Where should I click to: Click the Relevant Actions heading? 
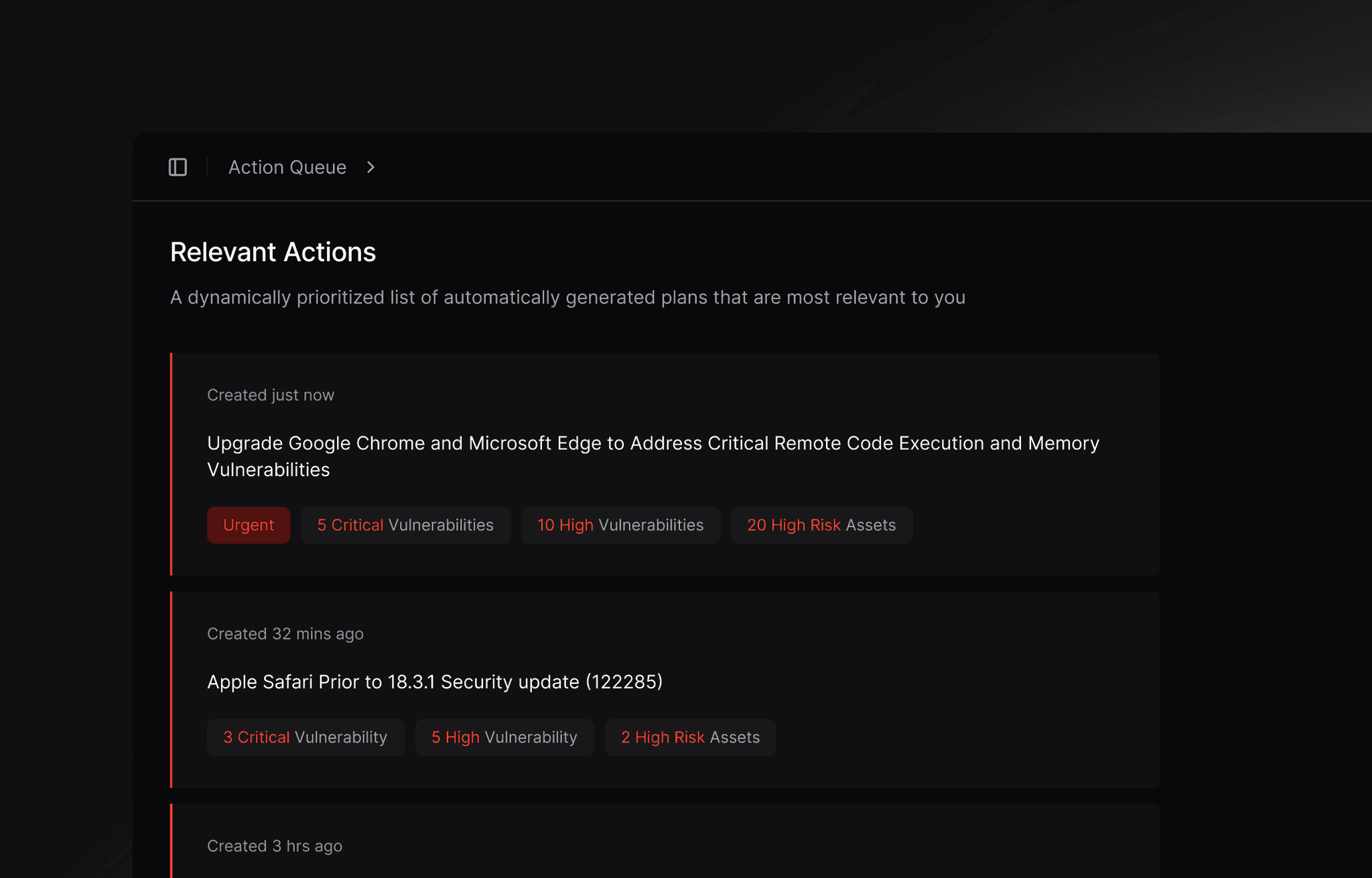tap(273, 252)
